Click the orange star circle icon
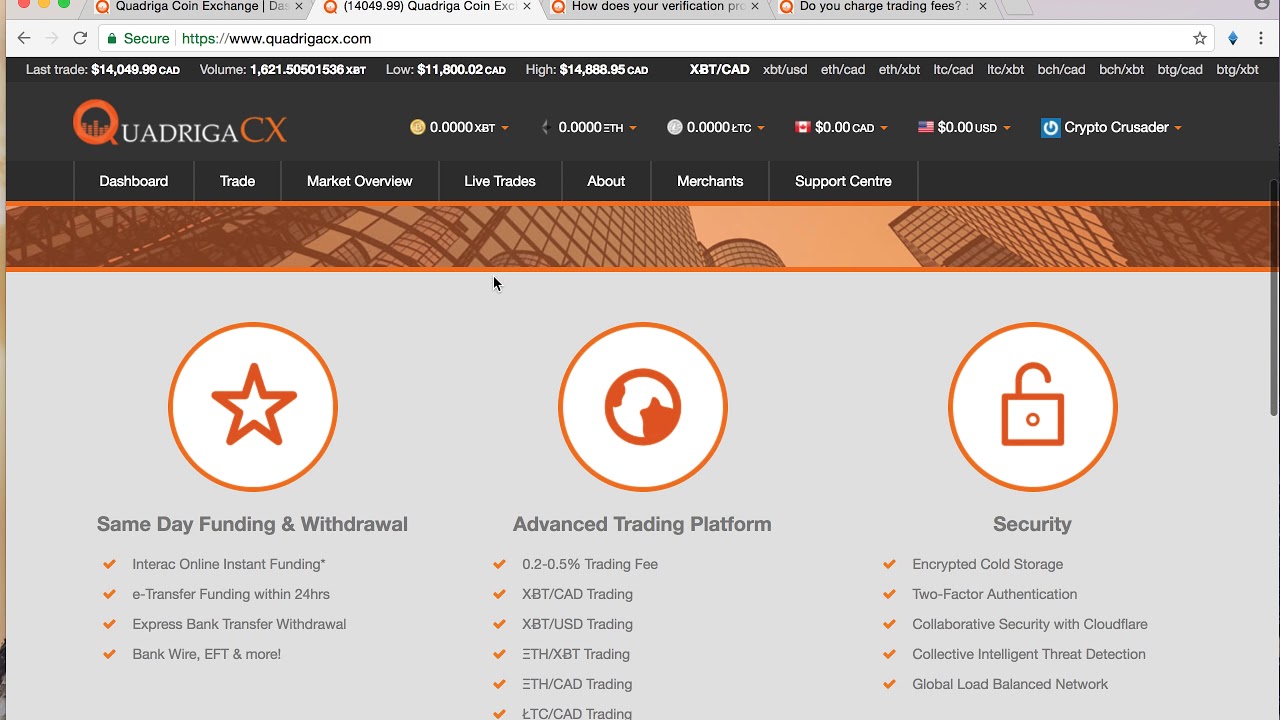Screen dimensions: 1280x720 253,407
